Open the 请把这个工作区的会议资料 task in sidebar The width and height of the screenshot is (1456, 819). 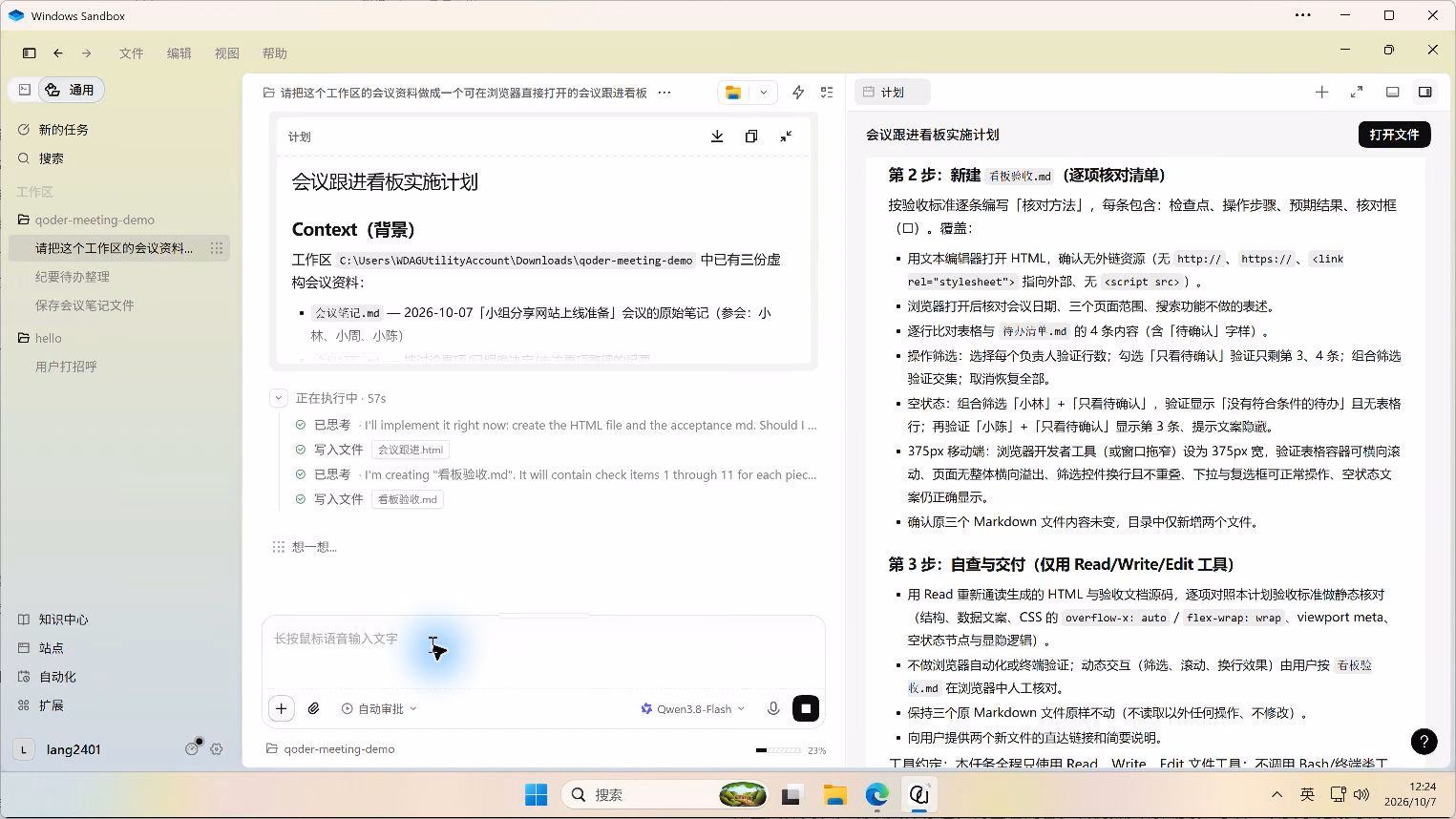click(x=114, y=248)
